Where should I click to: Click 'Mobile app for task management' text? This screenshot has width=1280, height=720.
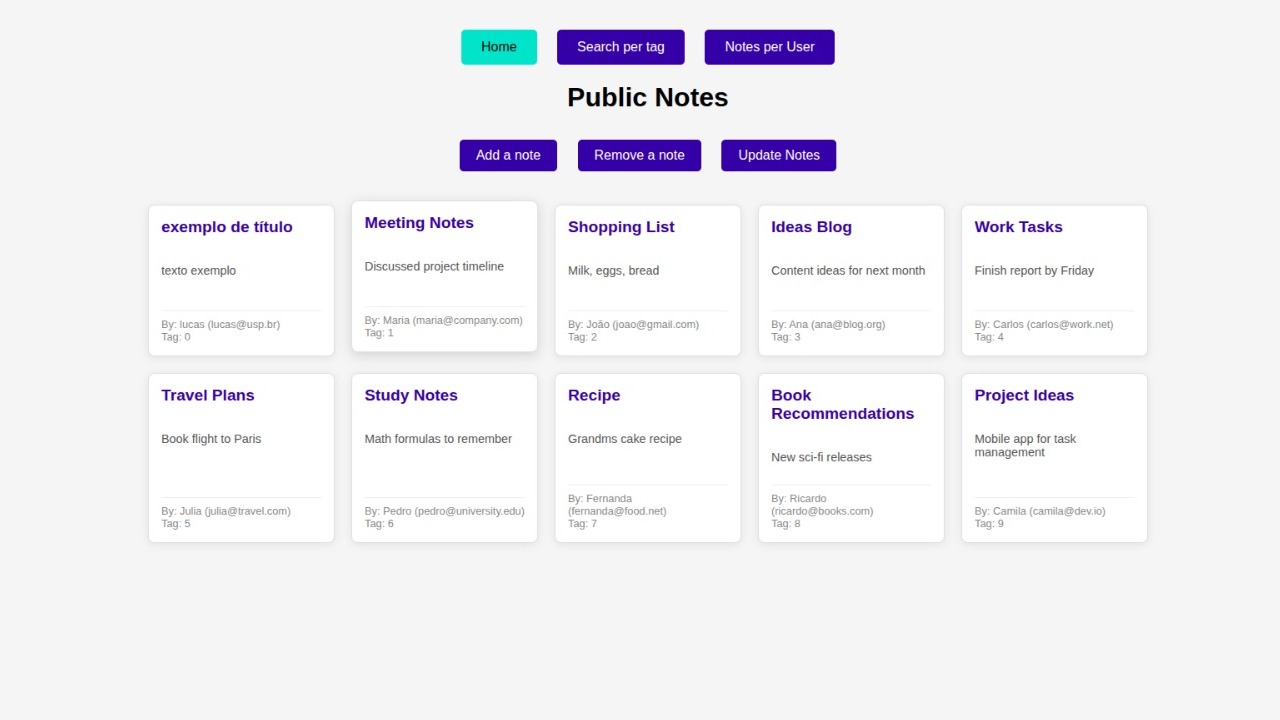click(1025, 446)
